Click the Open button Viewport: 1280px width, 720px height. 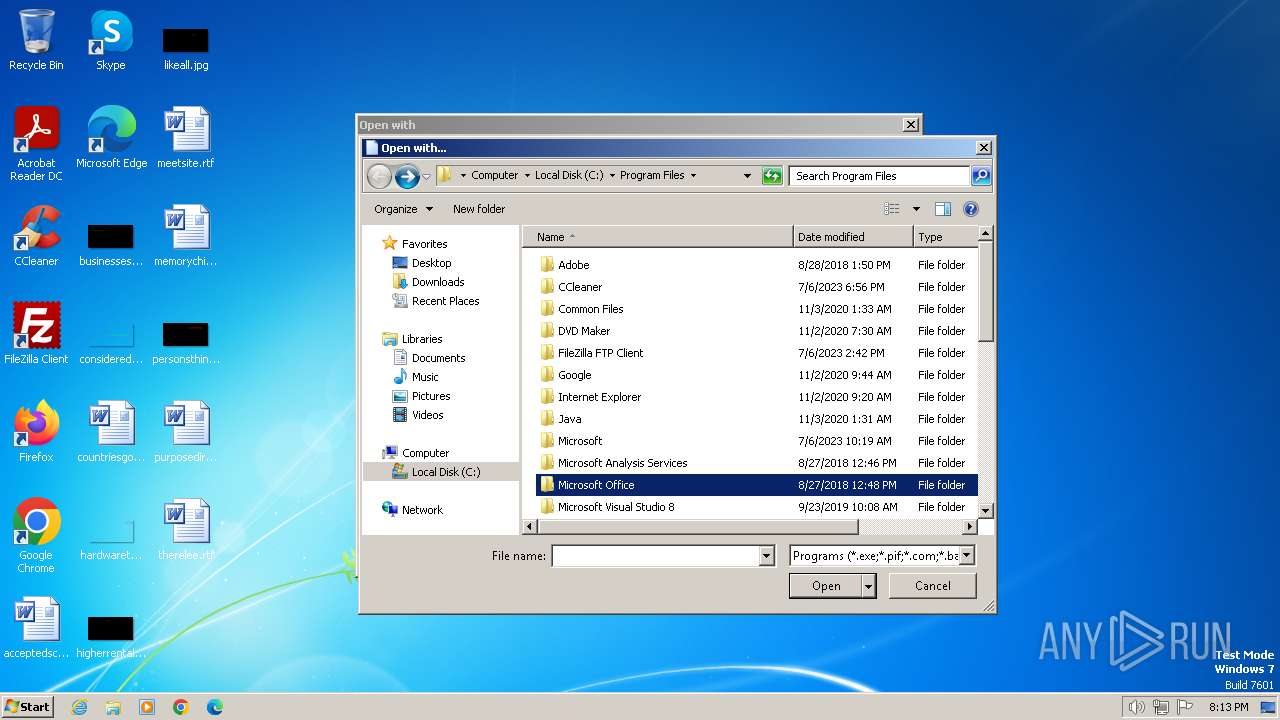pos(825,586)
